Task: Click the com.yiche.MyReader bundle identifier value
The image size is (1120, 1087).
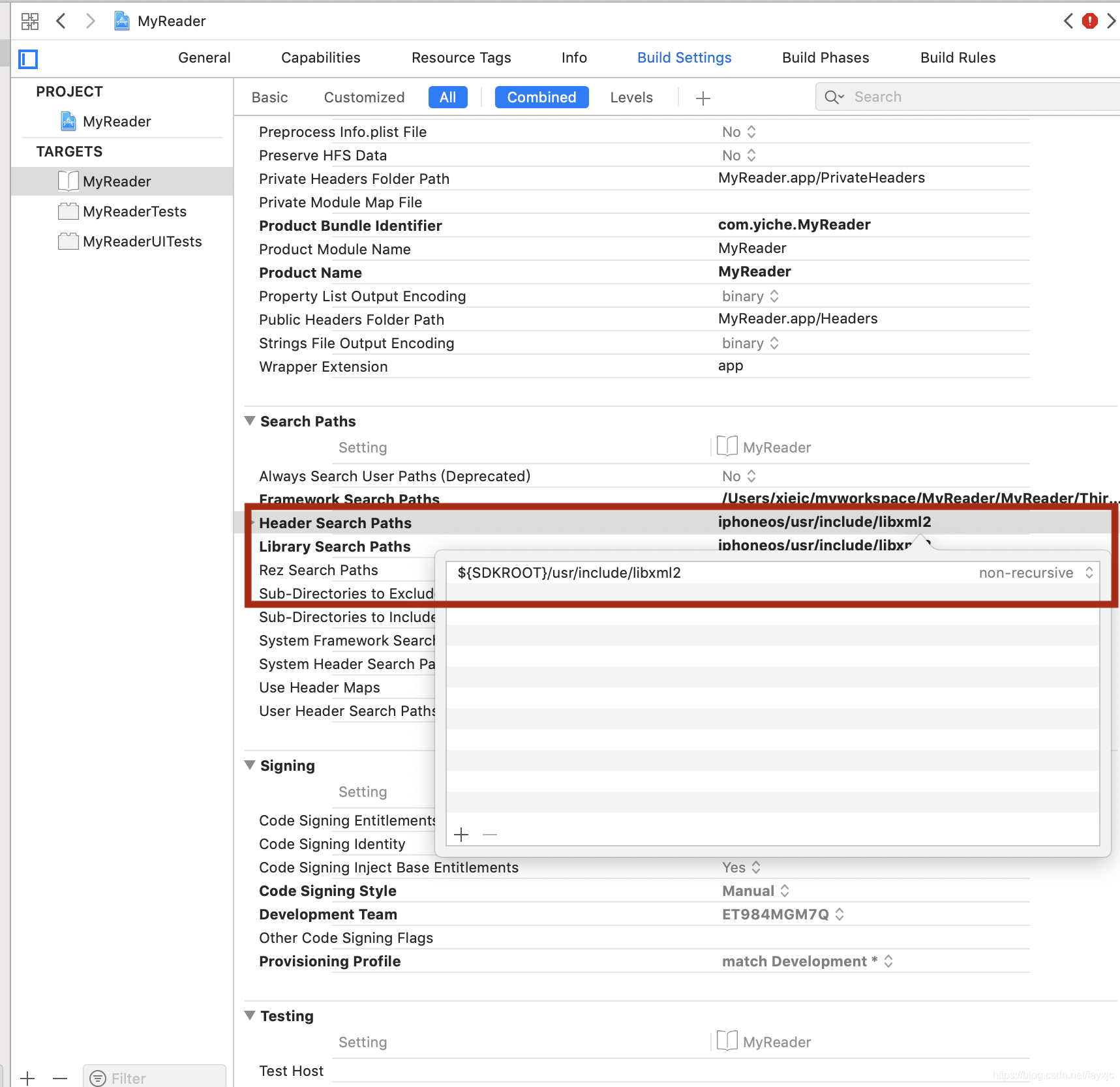Action: [794, 224]
